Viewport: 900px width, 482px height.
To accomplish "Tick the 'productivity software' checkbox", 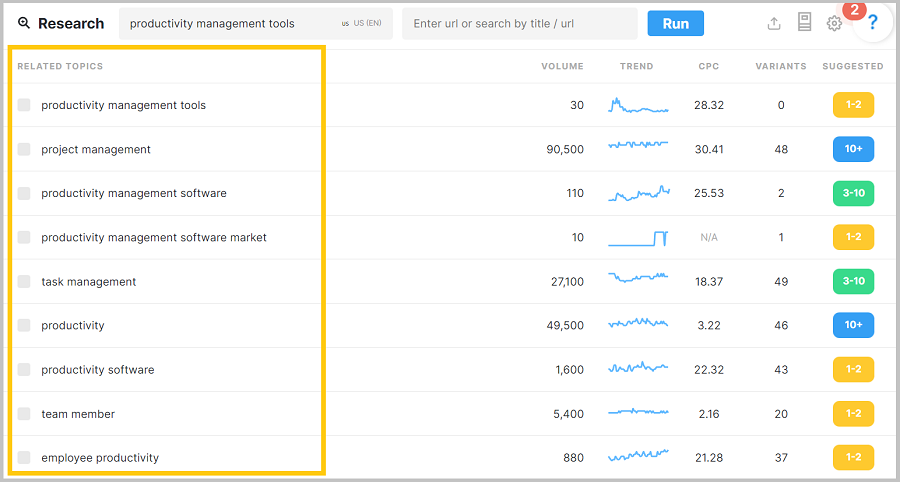I will coord(24,369).
